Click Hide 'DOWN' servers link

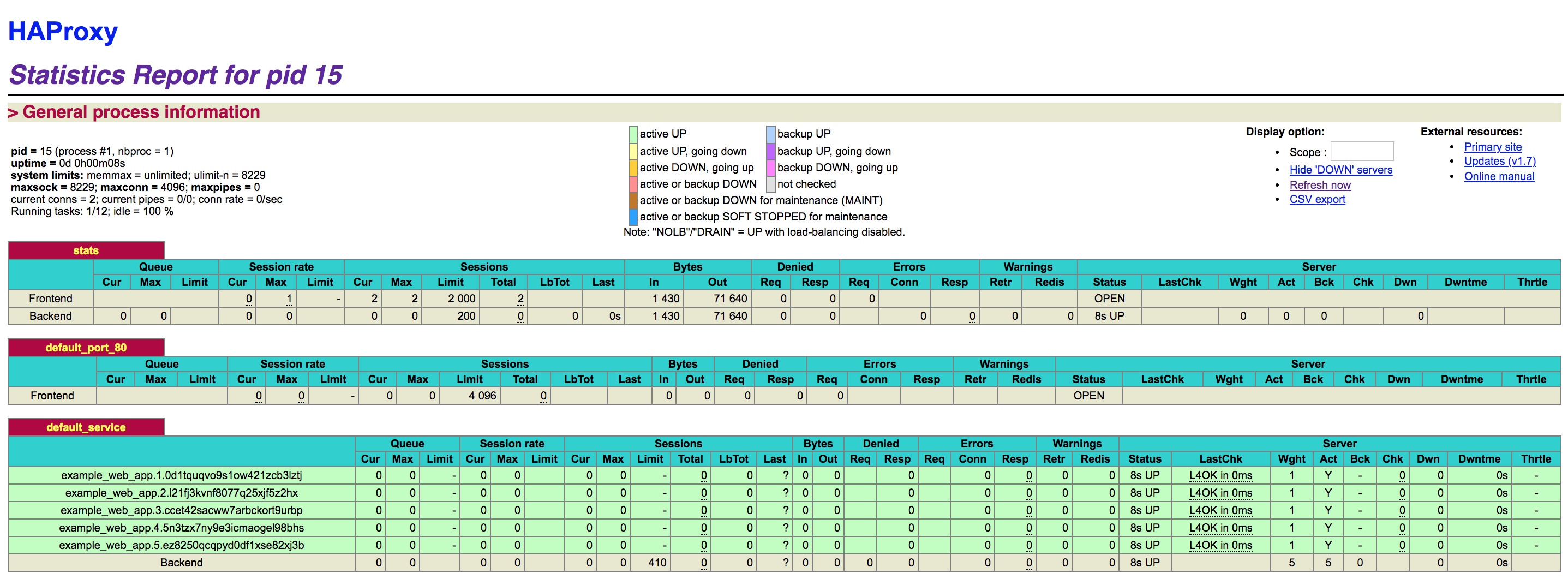tap(1340, 170)
